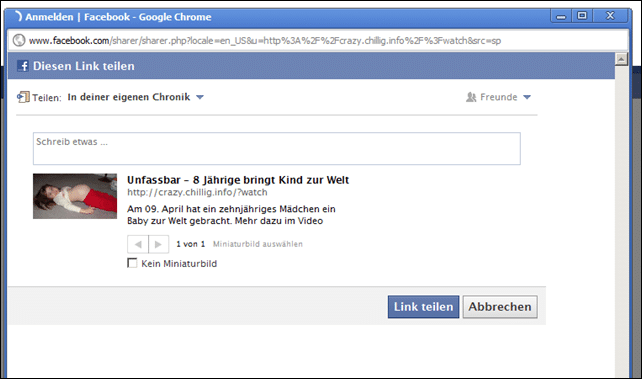
Task: Minimize the Chrome popup window
Action: point(561,16)
